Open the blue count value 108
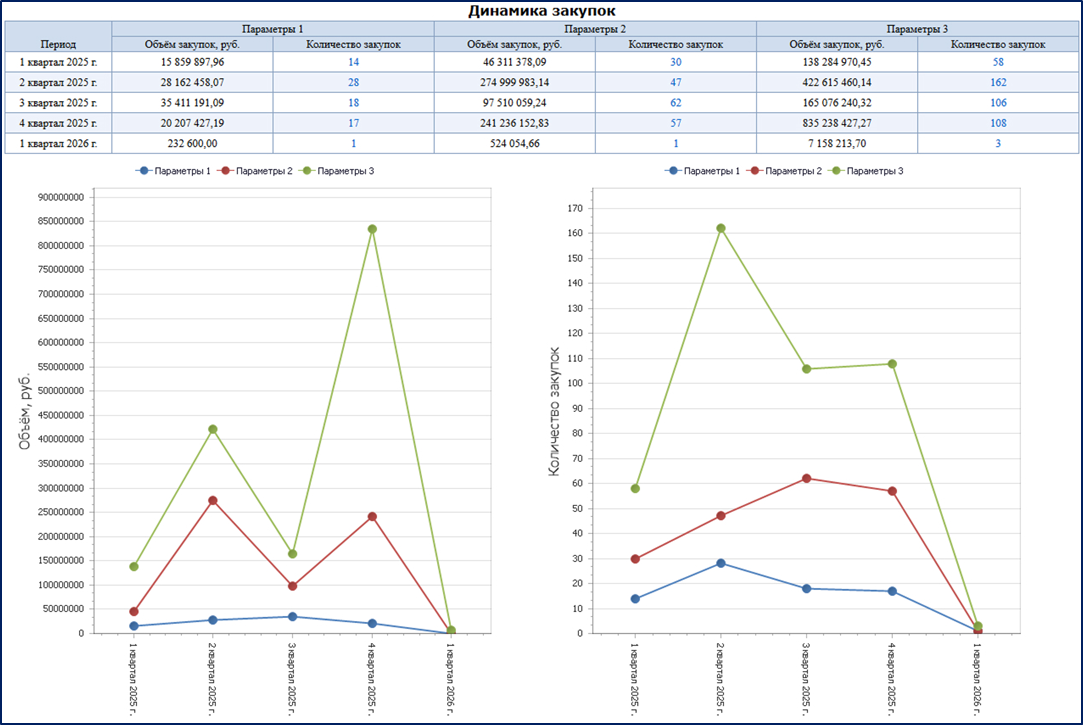This screenshot has height=725, width=1083. pos(998,124)
